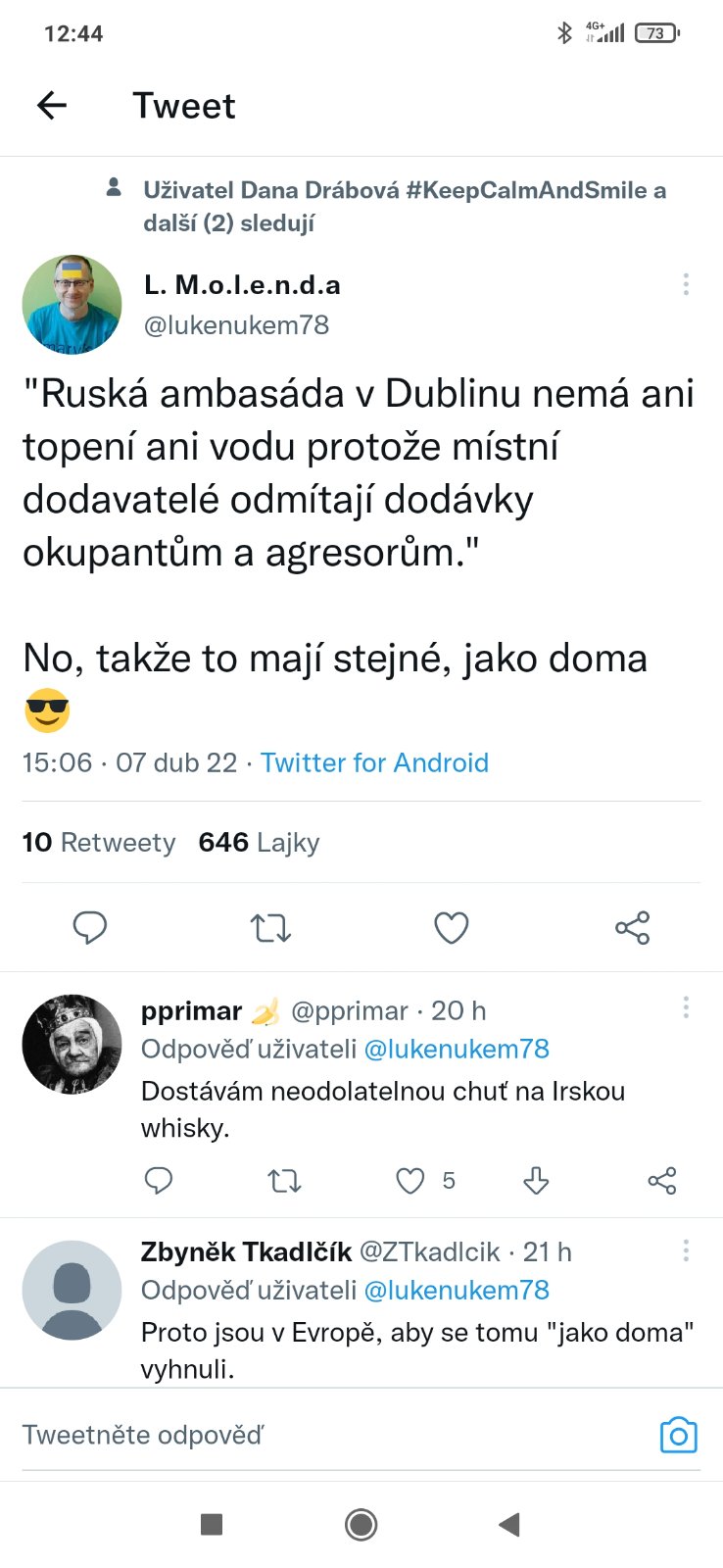The width and height of the screenshot is (723, 1568).
Task: View the 646 Lajky list
Action: 259,843
